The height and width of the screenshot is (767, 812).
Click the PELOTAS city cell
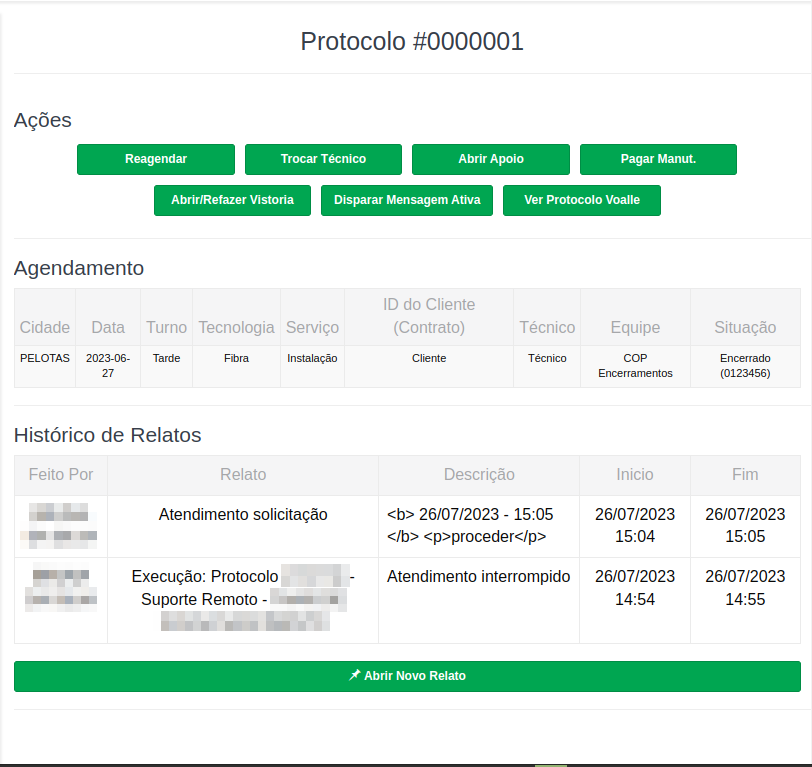(45, 358)
